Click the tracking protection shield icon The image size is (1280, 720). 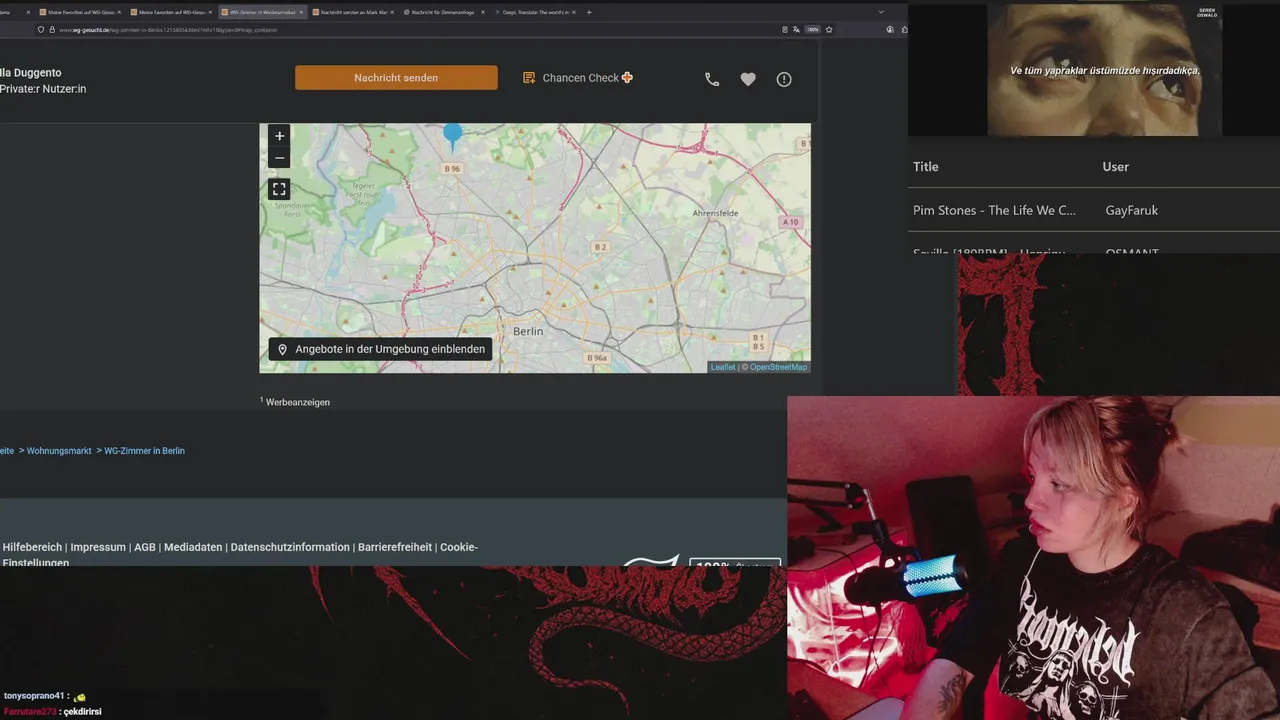click(x=41, y=30)
